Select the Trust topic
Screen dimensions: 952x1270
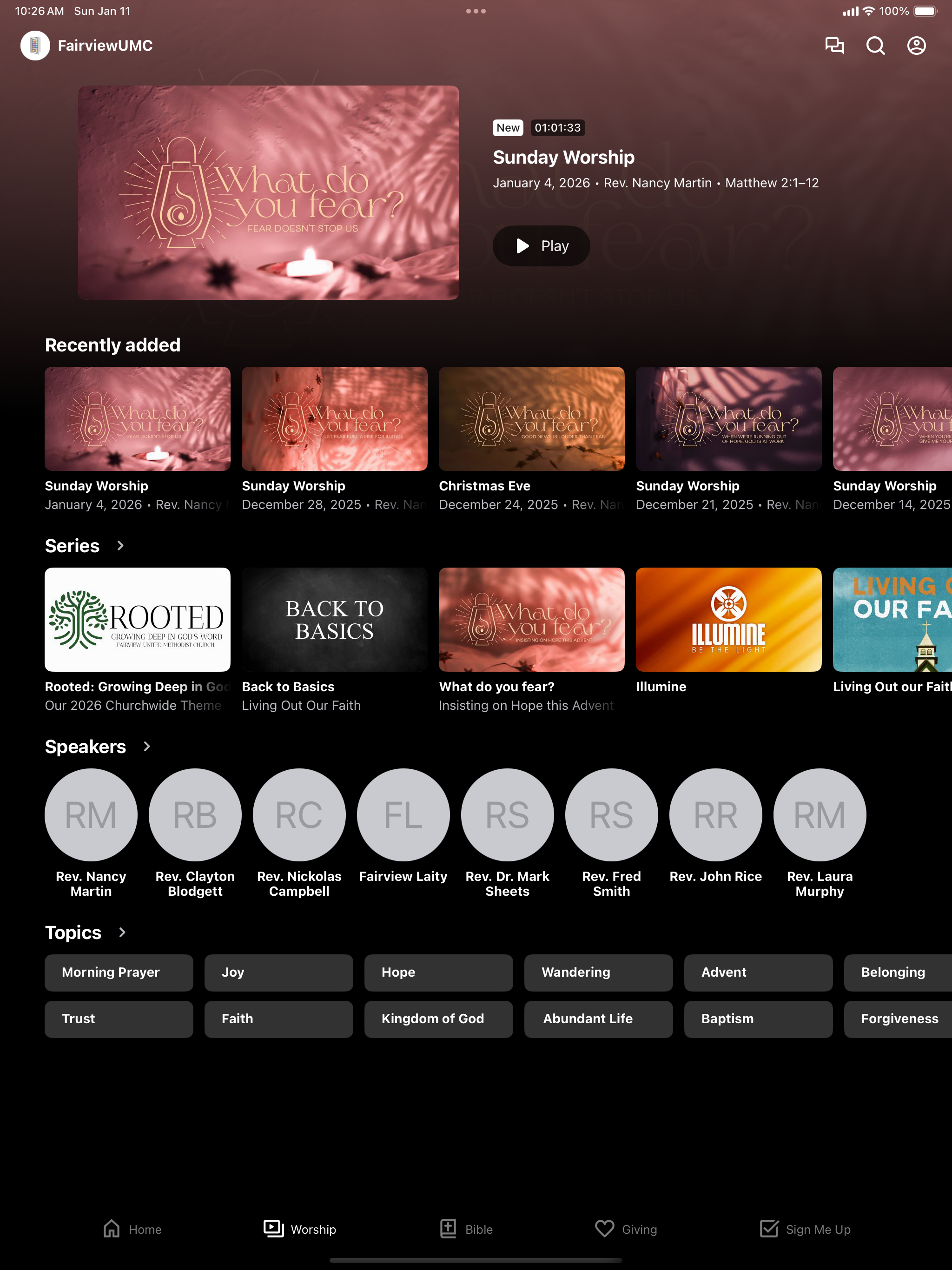tap(119, 1019)
